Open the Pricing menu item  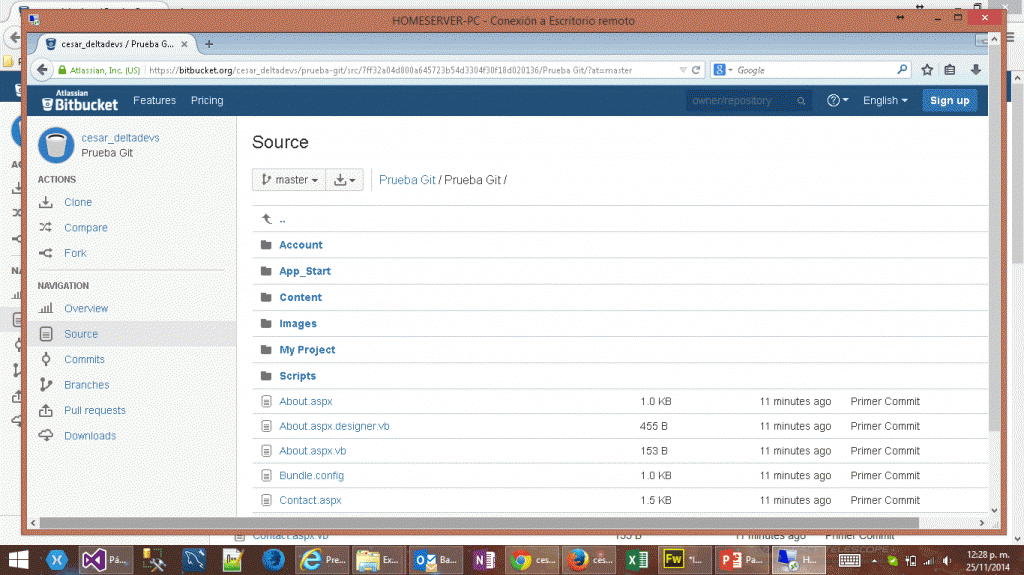point(207,101)
